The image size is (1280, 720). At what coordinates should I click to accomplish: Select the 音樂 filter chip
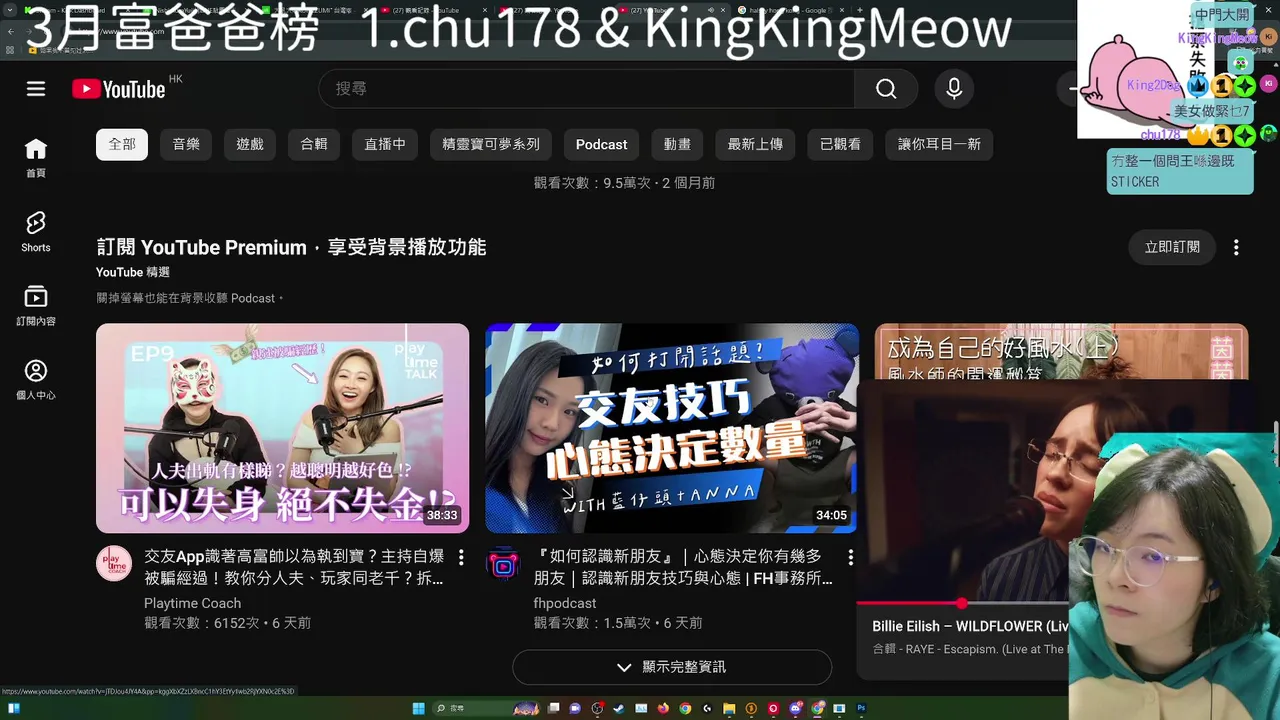pos(186,144)
